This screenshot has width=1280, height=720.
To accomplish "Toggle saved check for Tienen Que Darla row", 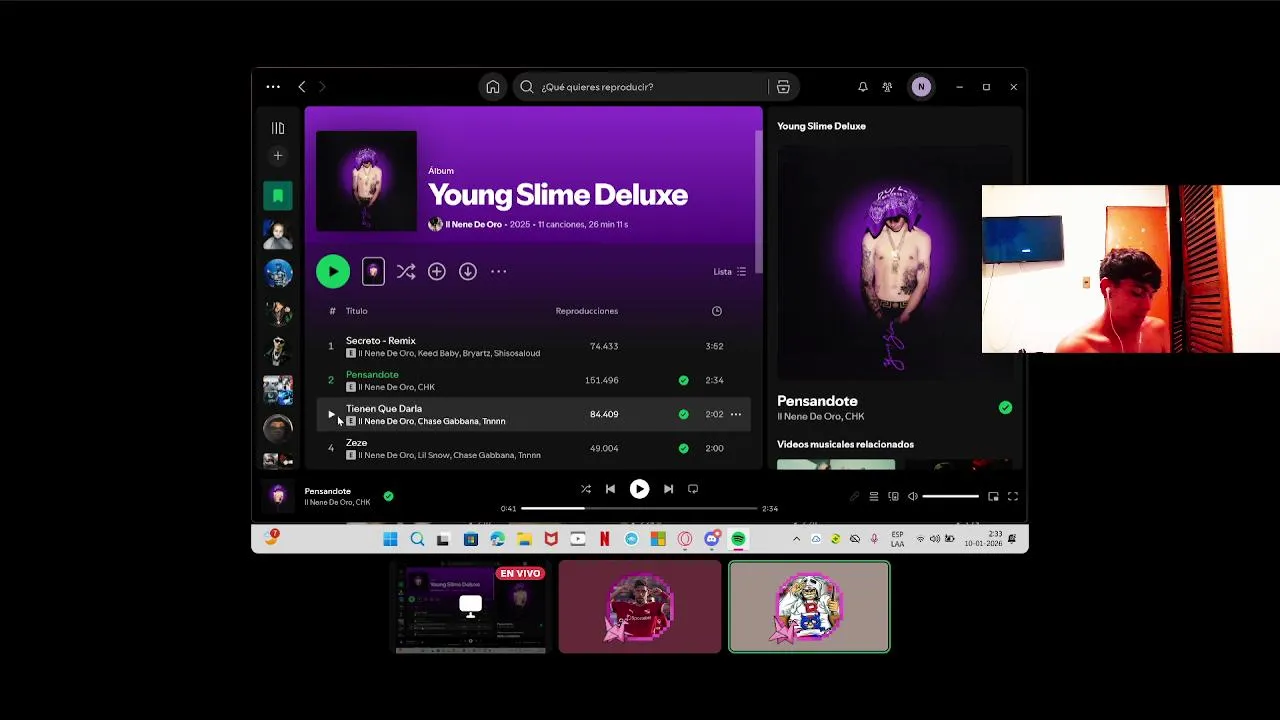I will [683, 414].
